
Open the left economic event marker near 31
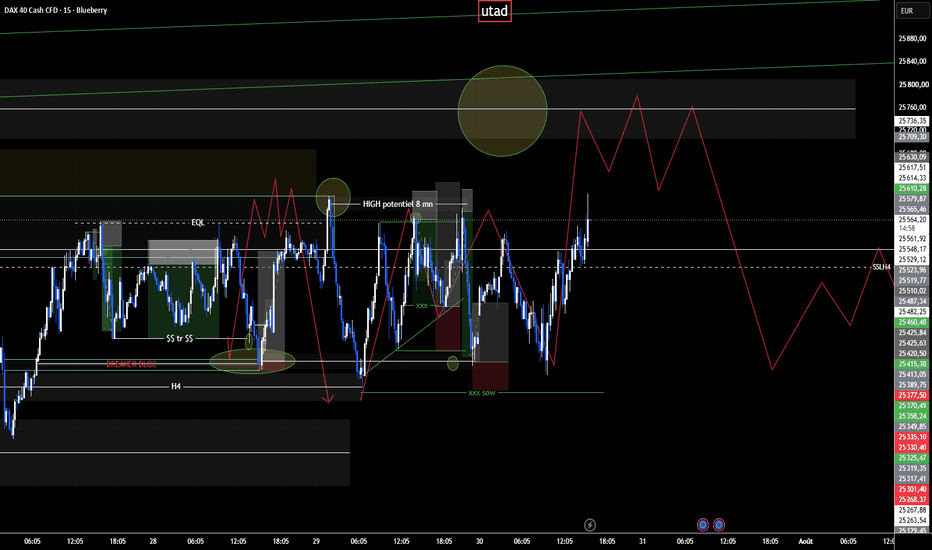click(703, 525)
